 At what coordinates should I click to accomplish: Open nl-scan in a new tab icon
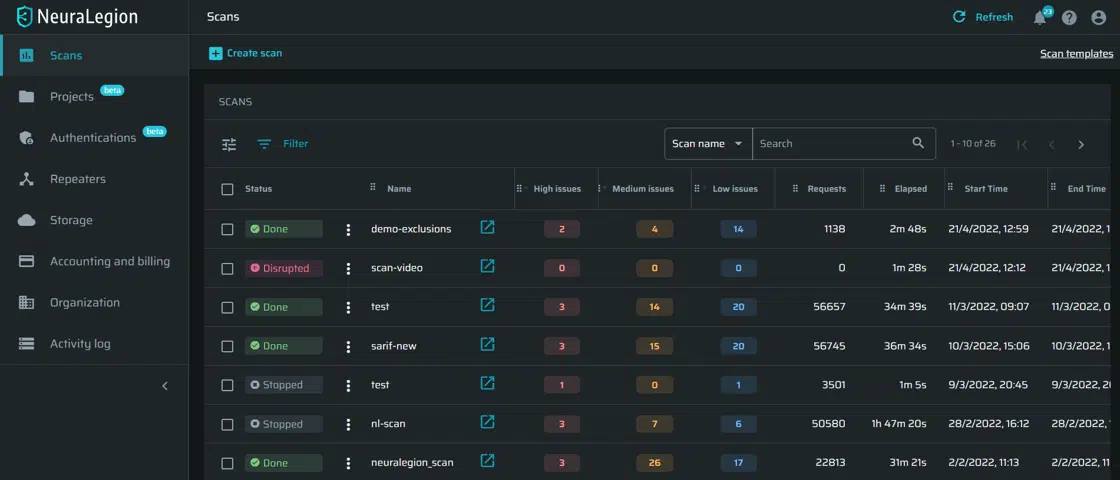pyautogui.click(x=487, y=421)
